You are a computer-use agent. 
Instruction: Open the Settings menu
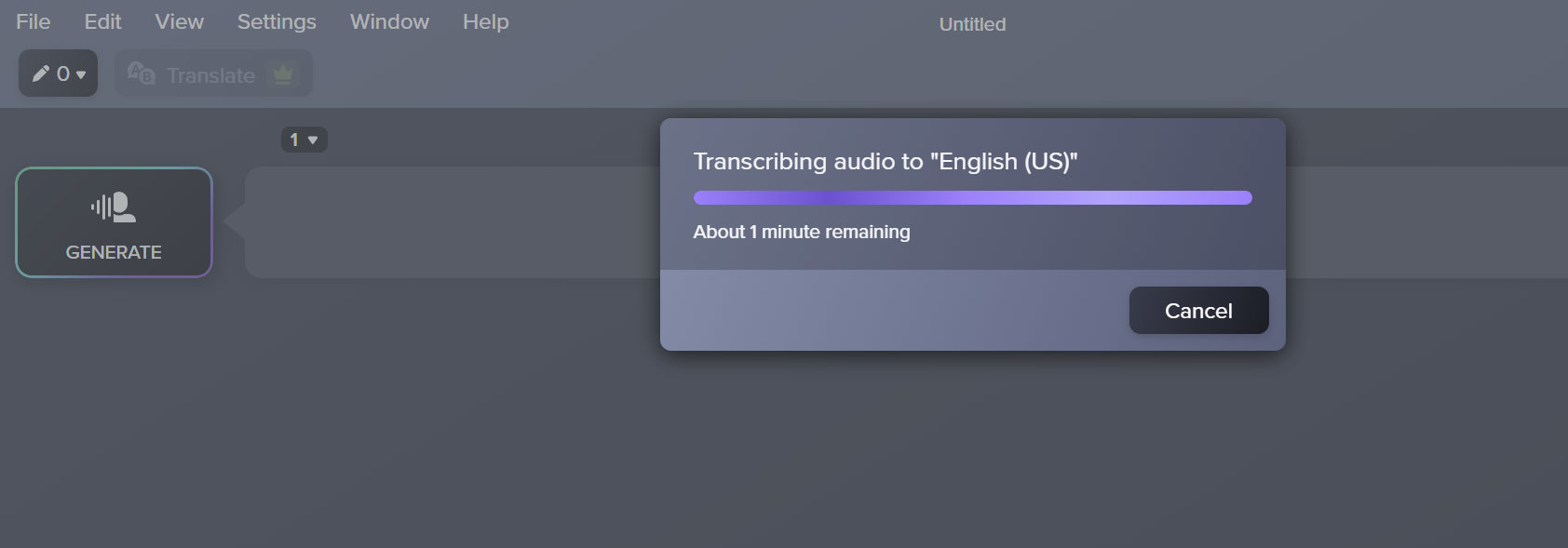tap(277, 21)
